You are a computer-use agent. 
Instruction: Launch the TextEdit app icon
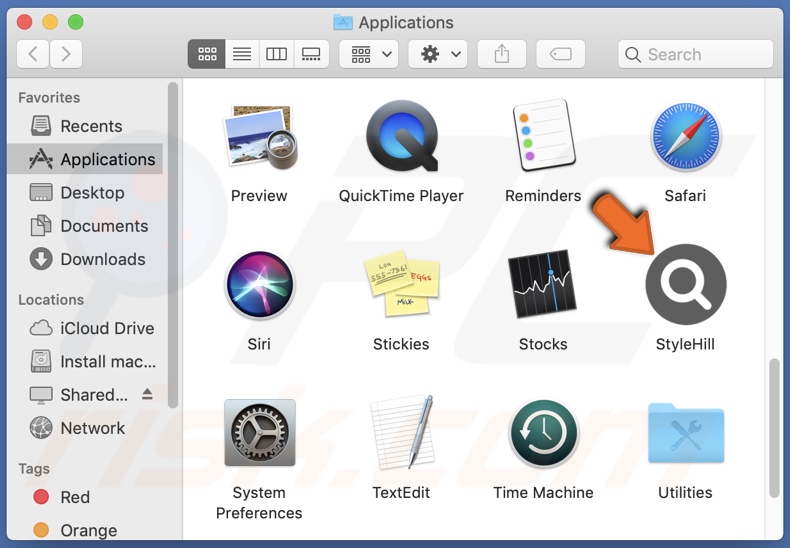[x=402, y=432]
